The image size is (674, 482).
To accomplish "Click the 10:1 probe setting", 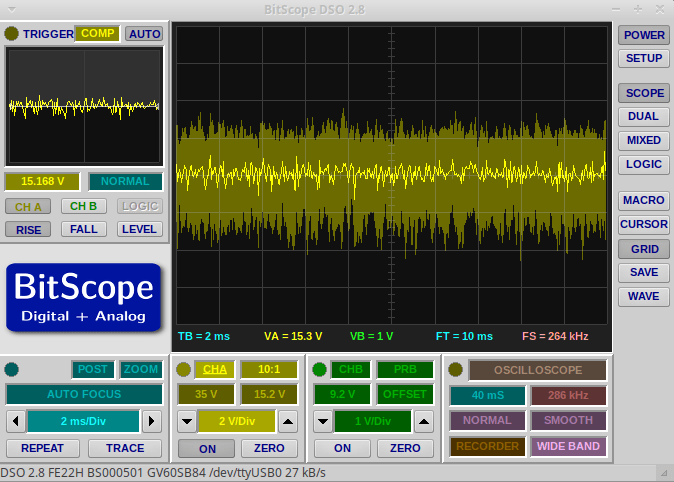I will 269,369.
